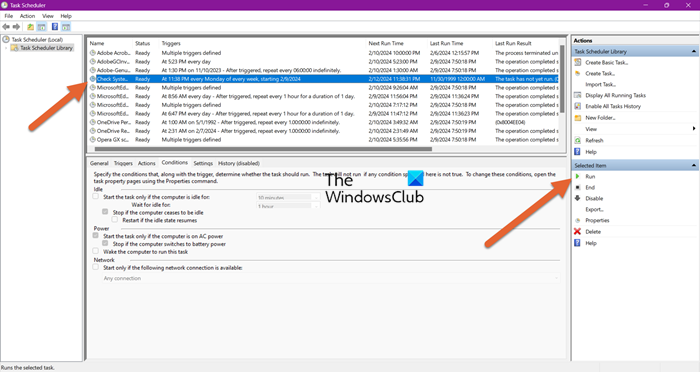Click Help icon under Selected Item section
Viewport: 700px width, 372px height.
pos(578,243)
